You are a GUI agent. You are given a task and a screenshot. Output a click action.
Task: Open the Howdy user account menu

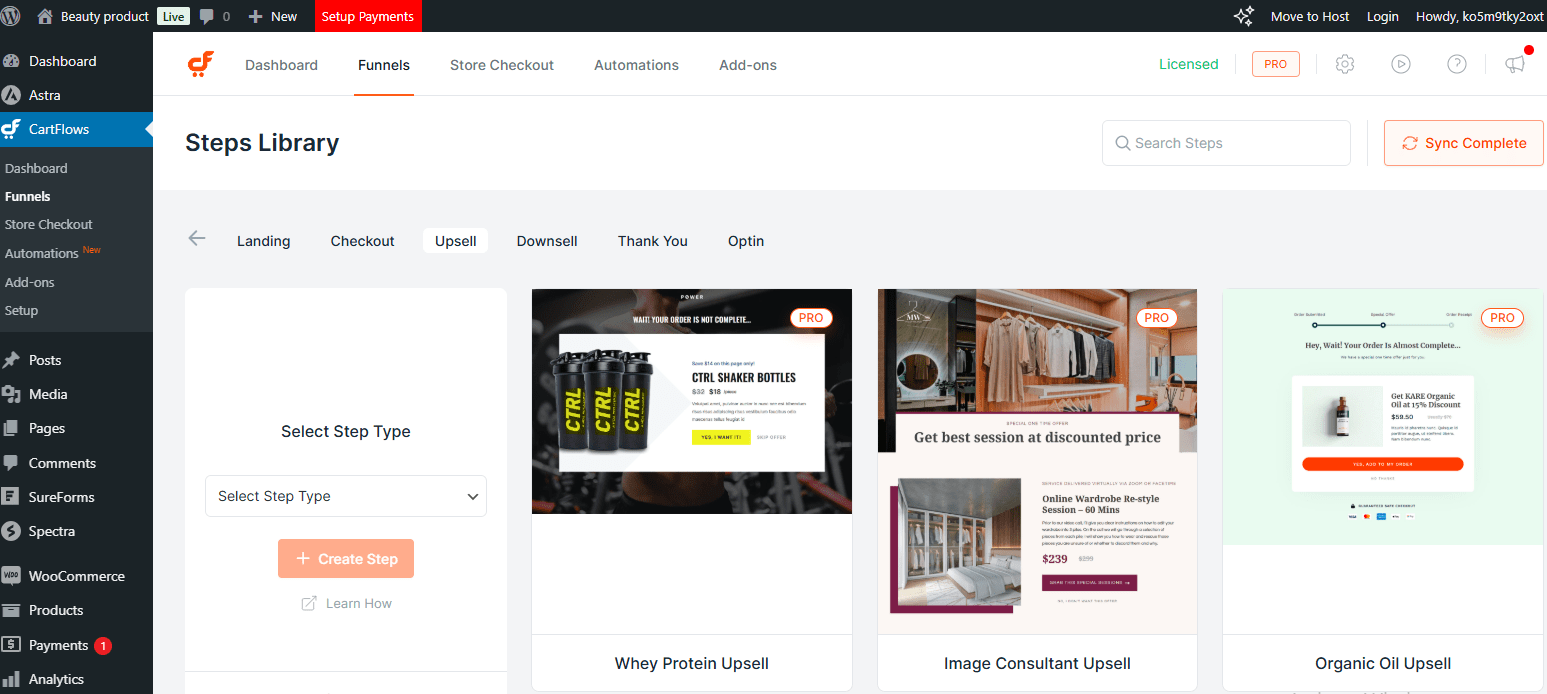coord(1479,16)
